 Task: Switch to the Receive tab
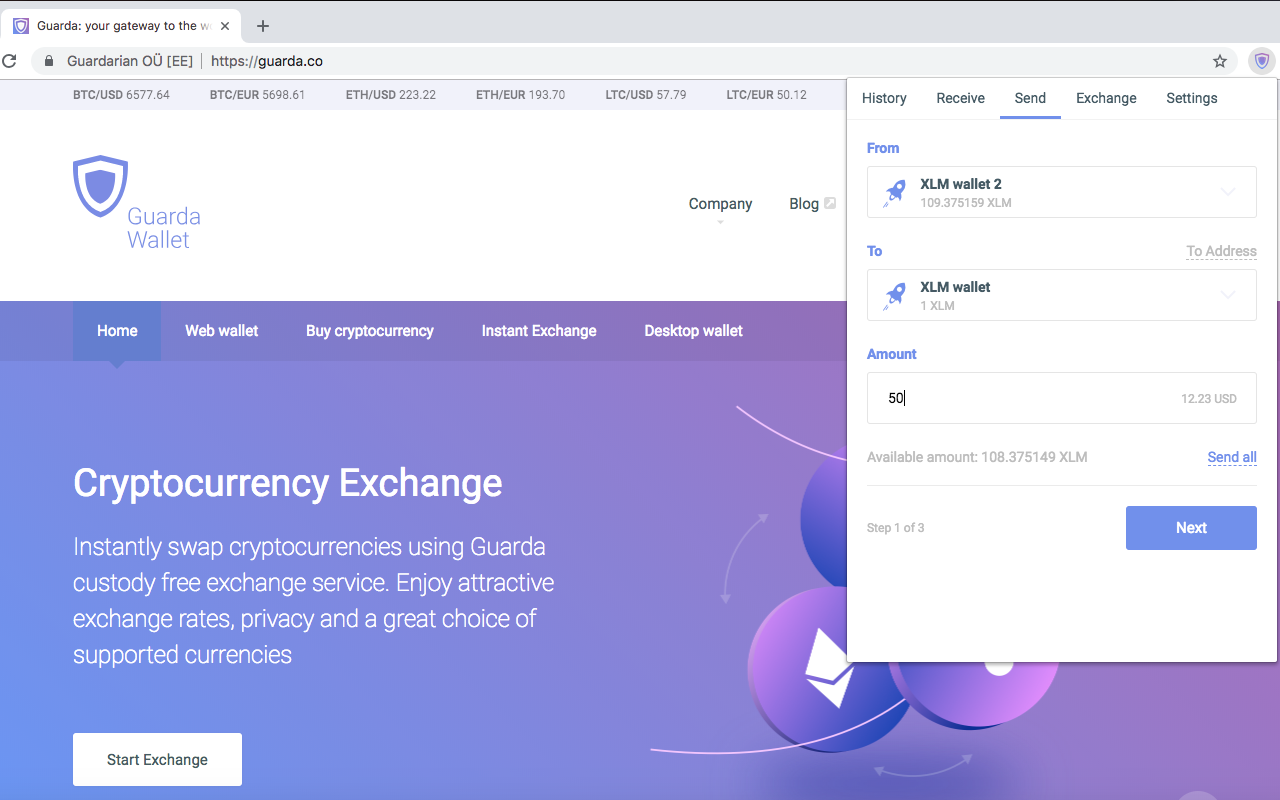(x=960, y=98)
